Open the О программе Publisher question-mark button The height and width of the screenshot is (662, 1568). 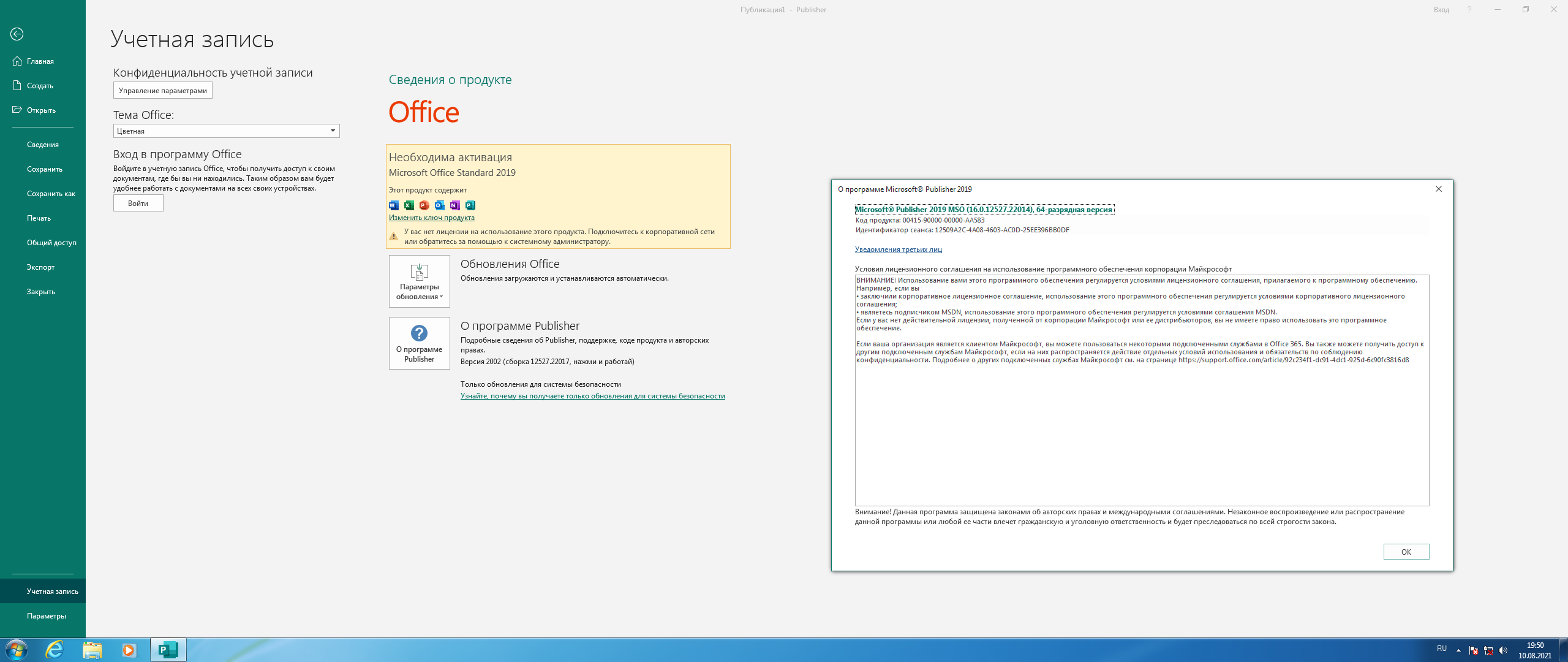tap(420, 343)
